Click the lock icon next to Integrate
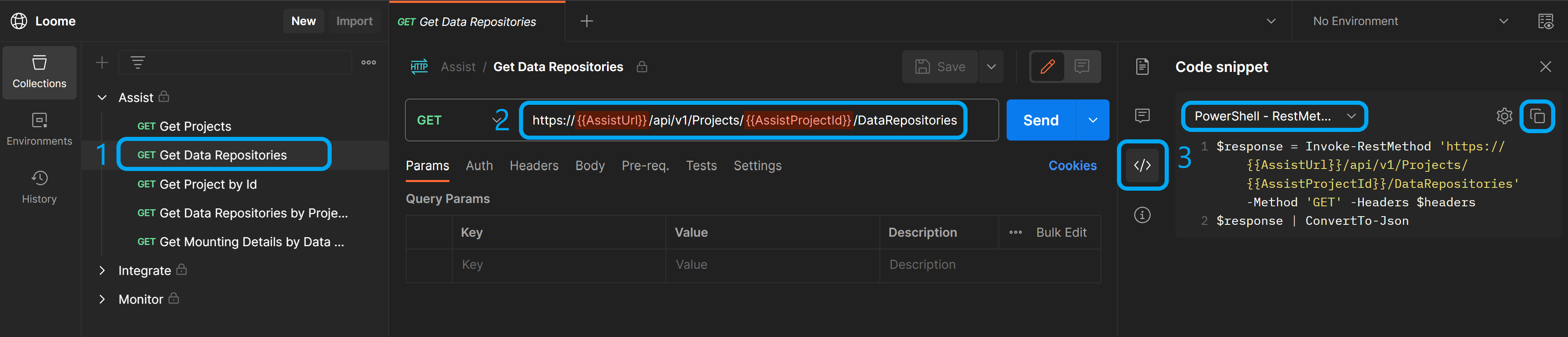Viewport: 1568px width, 337px height. pyautogui.click(x=181, y=270)
